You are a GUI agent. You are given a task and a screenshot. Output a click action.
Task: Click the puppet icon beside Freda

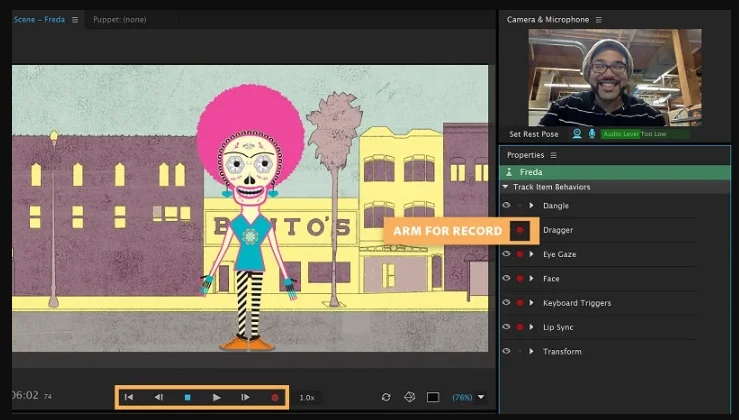click(x=509, y=172)
